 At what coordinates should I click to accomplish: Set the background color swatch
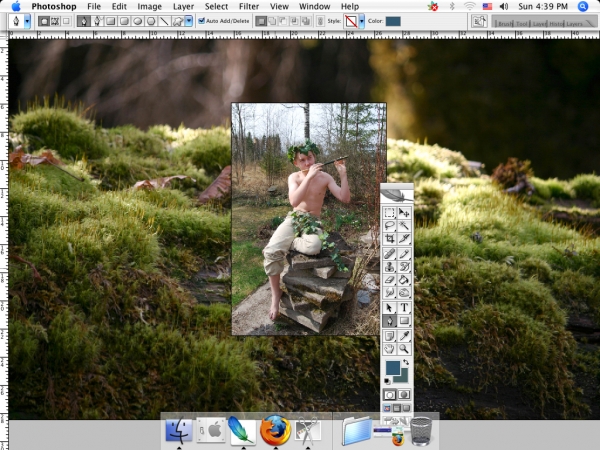(403, 376)
